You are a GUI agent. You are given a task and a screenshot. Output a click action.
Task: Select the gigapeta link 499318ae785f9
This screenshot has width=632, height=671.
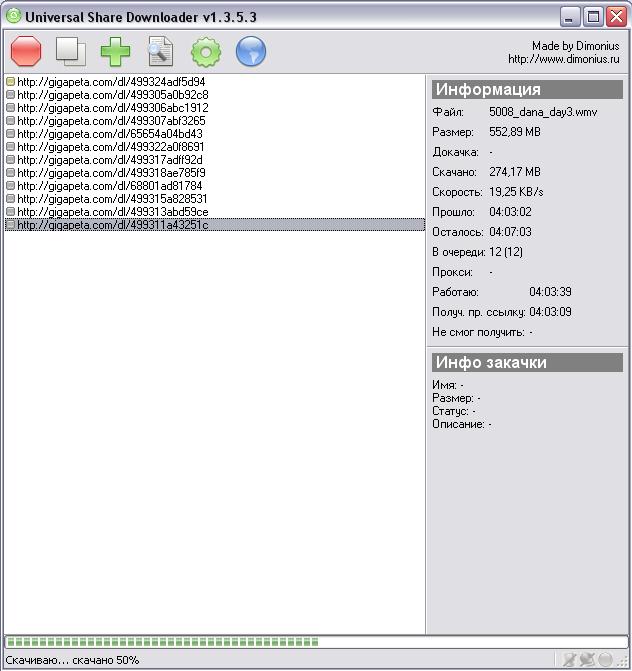[111, 173]
